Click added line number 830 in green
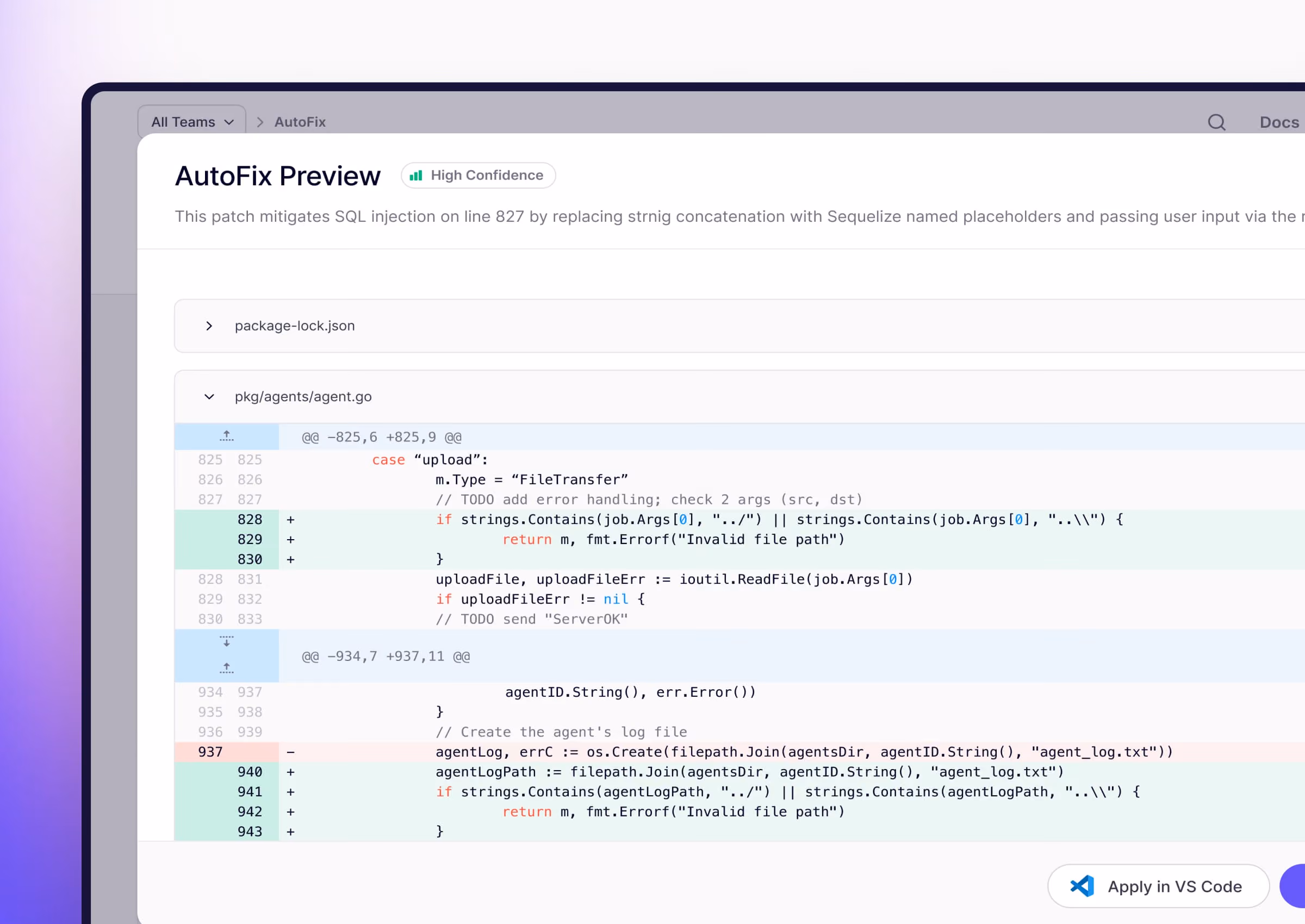1305x924 pixels. (x=250, y=559)
